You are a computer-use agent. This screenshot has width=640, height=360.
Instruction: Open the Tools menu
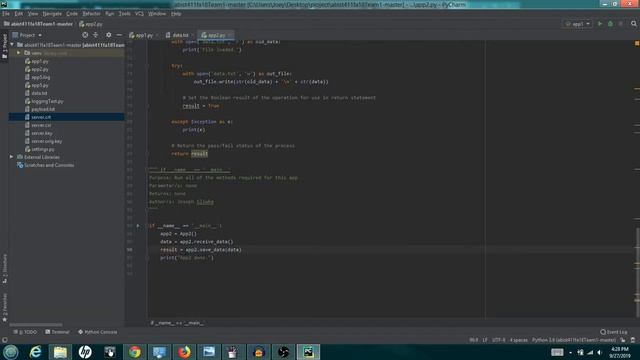click(x=124, y=14)
